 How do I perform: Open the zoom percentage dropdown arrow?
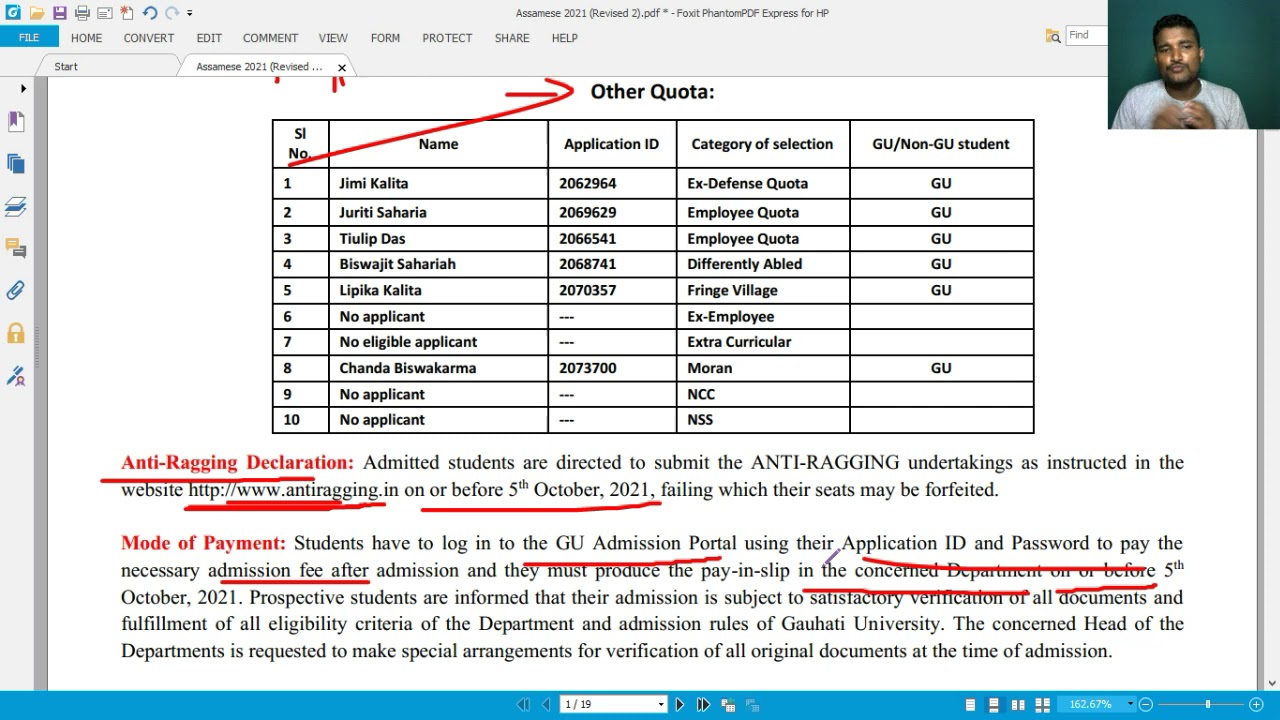[x=1131, y=705]
